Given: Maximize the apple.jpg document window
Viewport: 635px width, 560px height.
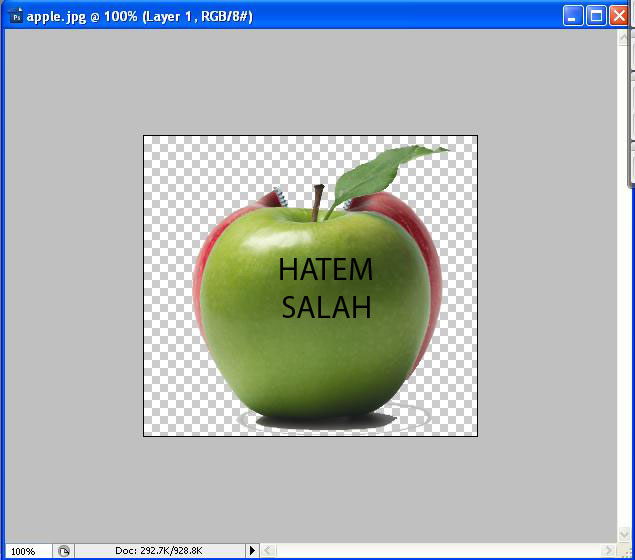Looking at the screenshot, I should pos(596,16).
